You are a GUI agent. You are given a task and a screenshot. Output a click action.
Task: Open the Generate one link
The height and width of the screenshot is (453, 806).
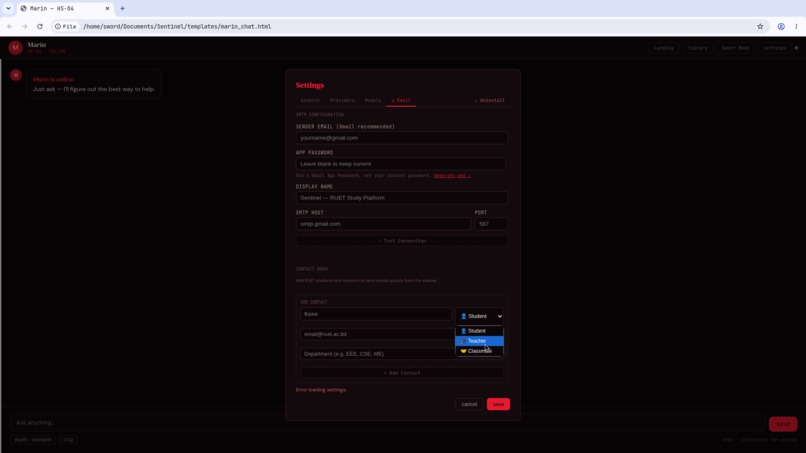(452, 175)
